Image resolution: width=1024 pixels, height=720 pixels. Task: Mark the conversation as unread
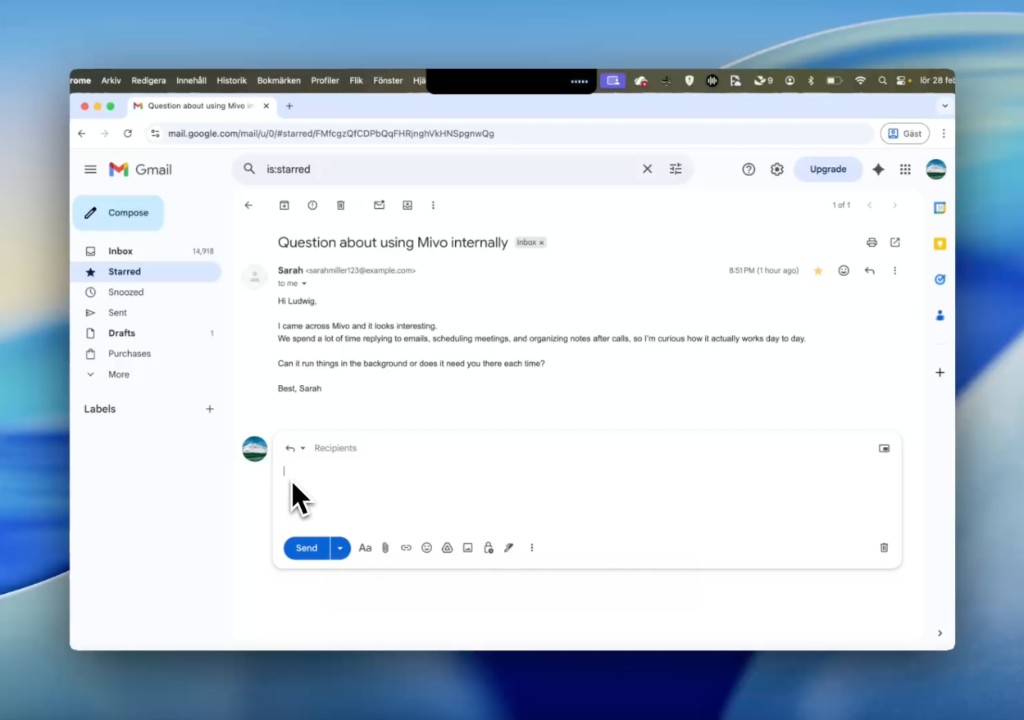coord(379,205)
